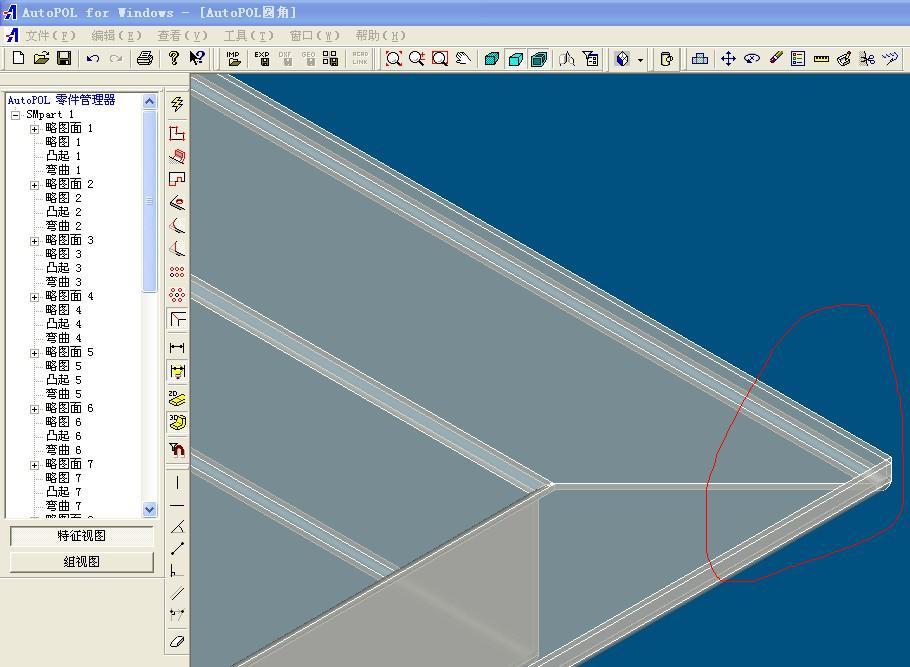Click the tree scrollbar up arrow
The width and height of the screenshot is (910, 667).
149,102
